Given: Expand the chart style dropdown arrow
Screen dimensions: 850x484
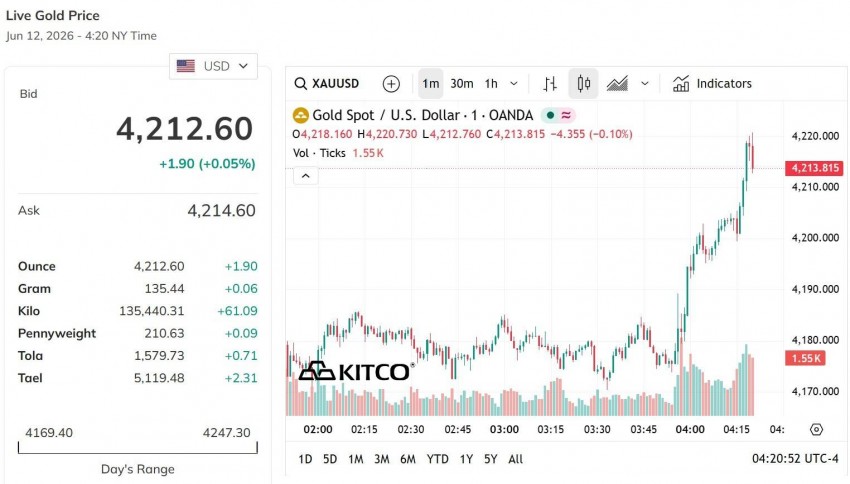Looking at the screenshot, I should (x=645, y=83).
